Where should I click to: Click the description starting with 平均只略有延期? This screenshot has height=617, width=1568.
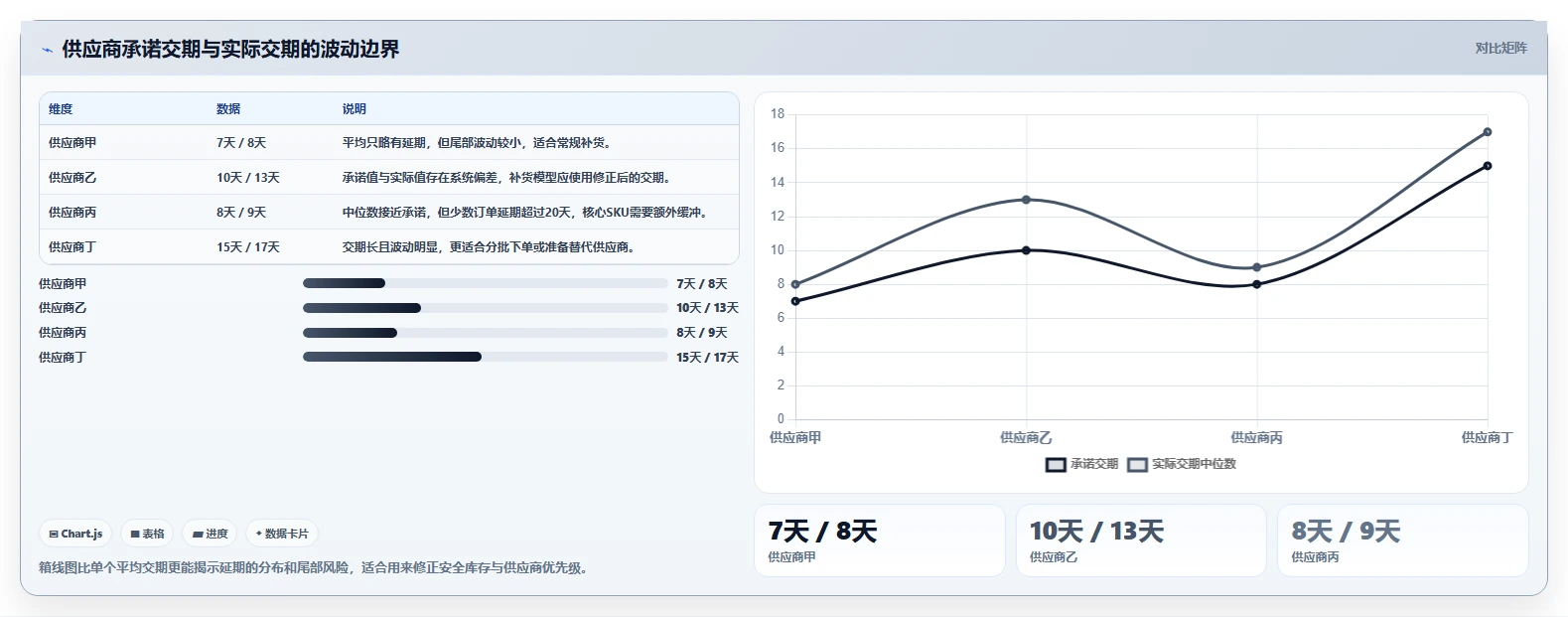coord(479,143)
